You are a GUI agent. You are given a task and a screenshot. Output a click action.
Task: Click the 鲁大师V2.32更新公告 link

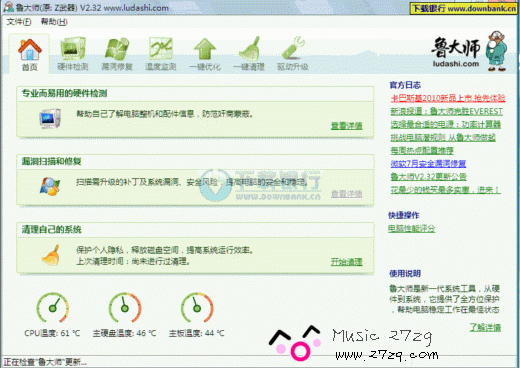[429, 177]
